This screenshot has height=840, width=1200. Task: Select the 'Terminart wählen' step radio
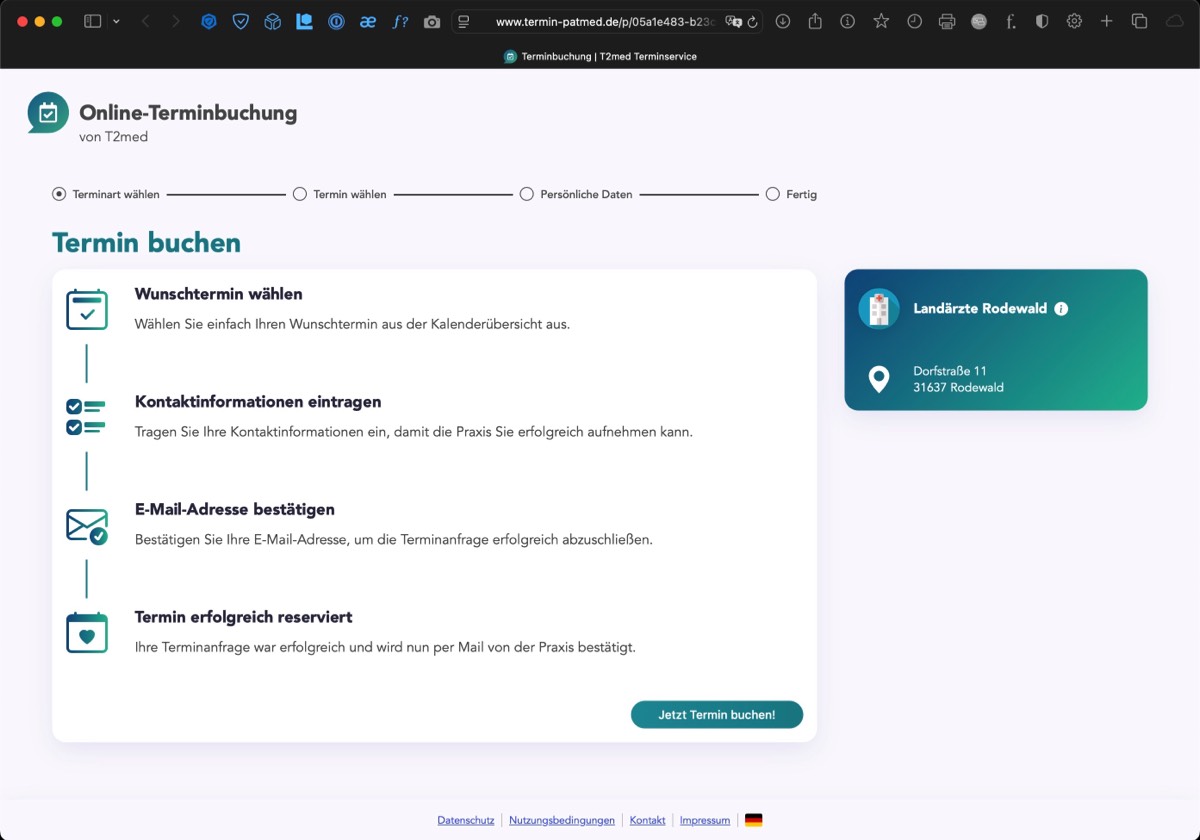[x=59, y=194]
